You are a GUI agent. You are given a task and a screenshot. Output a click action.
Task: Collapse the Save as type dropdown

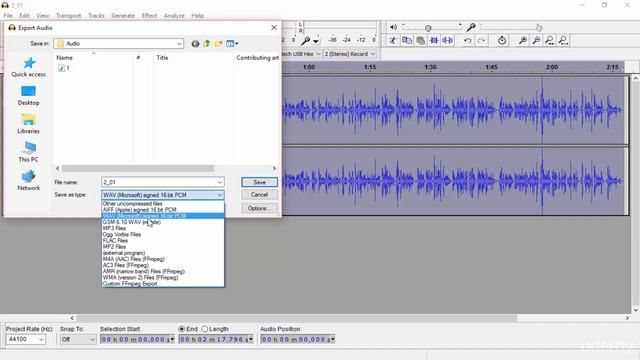point(220,195)
